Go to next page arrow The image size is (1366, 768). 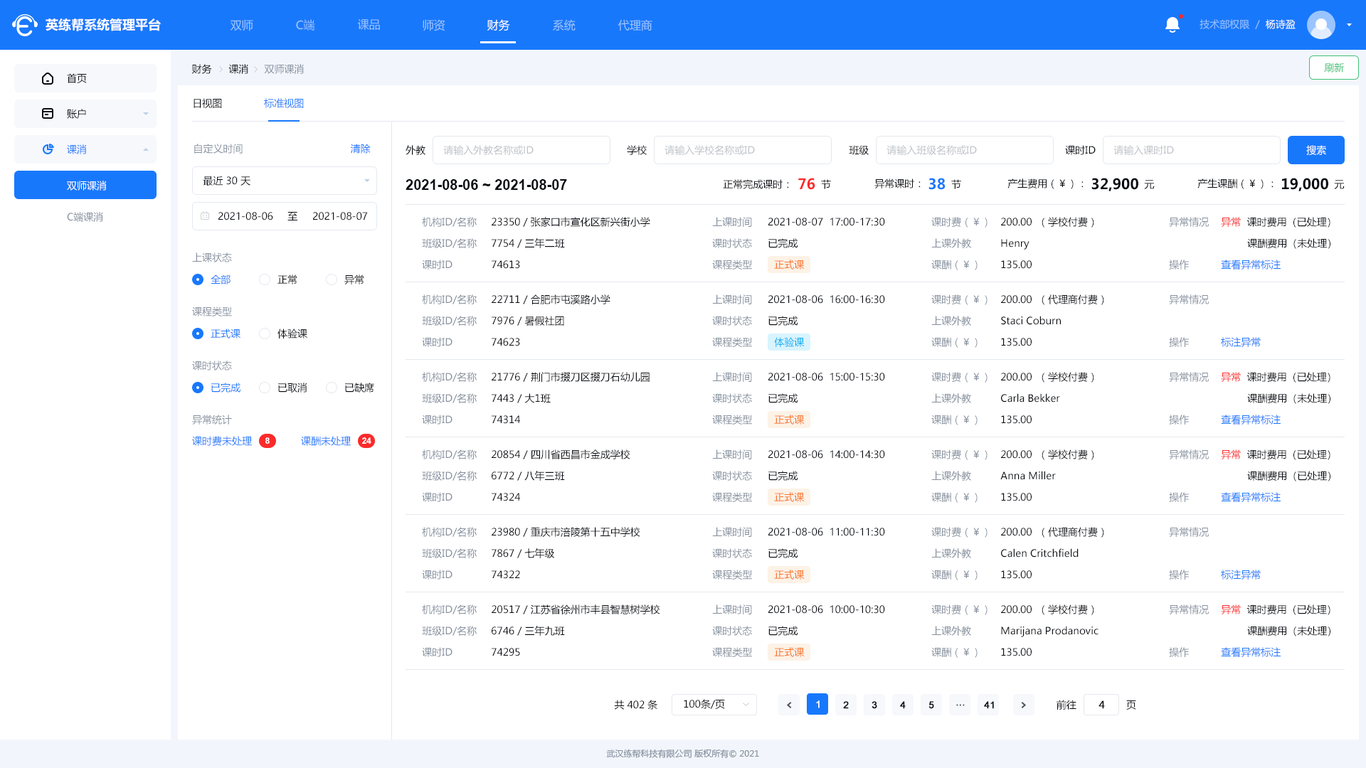pyautogui.click(x=1023, y=705)
